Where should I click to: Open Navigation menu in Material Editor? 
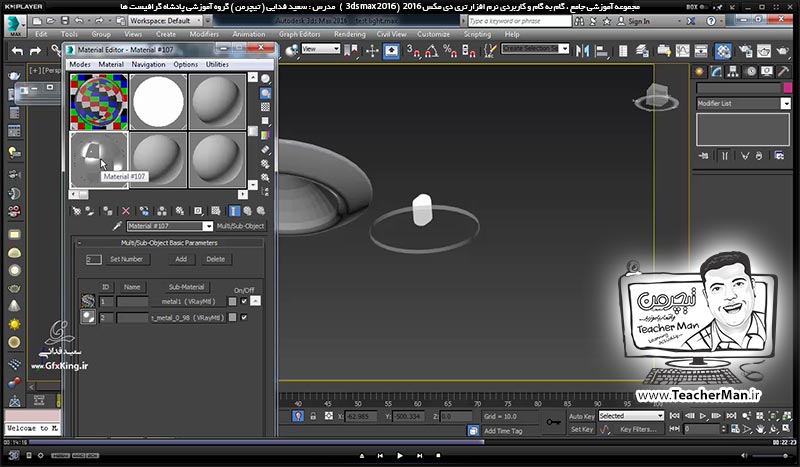point(148,64)
